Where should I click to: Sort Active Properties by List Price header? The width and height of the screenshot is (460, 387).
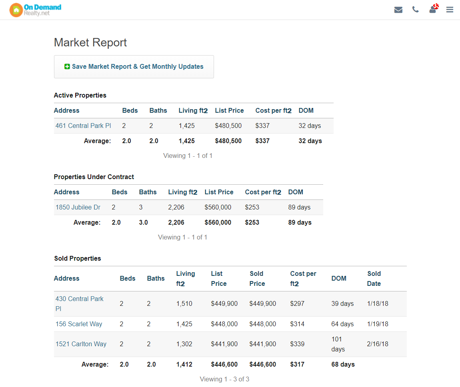(x=229, y=111)
